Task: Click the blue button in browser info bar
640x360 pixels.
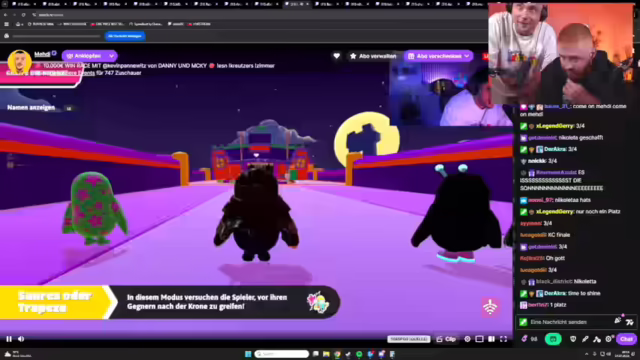Action: [125, 36]
